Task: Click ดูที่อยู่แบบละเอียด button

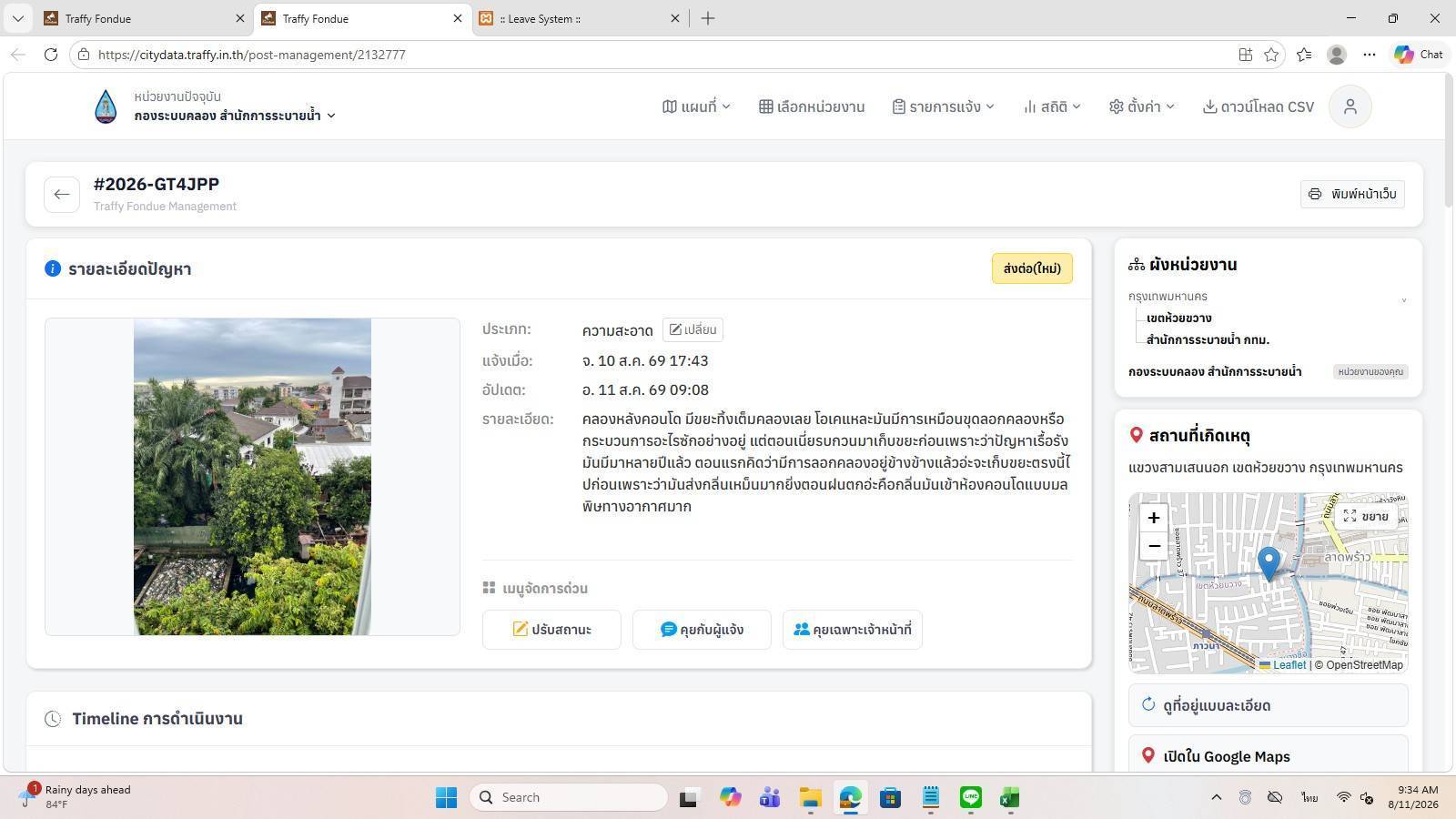Action: click(1269, 705)
